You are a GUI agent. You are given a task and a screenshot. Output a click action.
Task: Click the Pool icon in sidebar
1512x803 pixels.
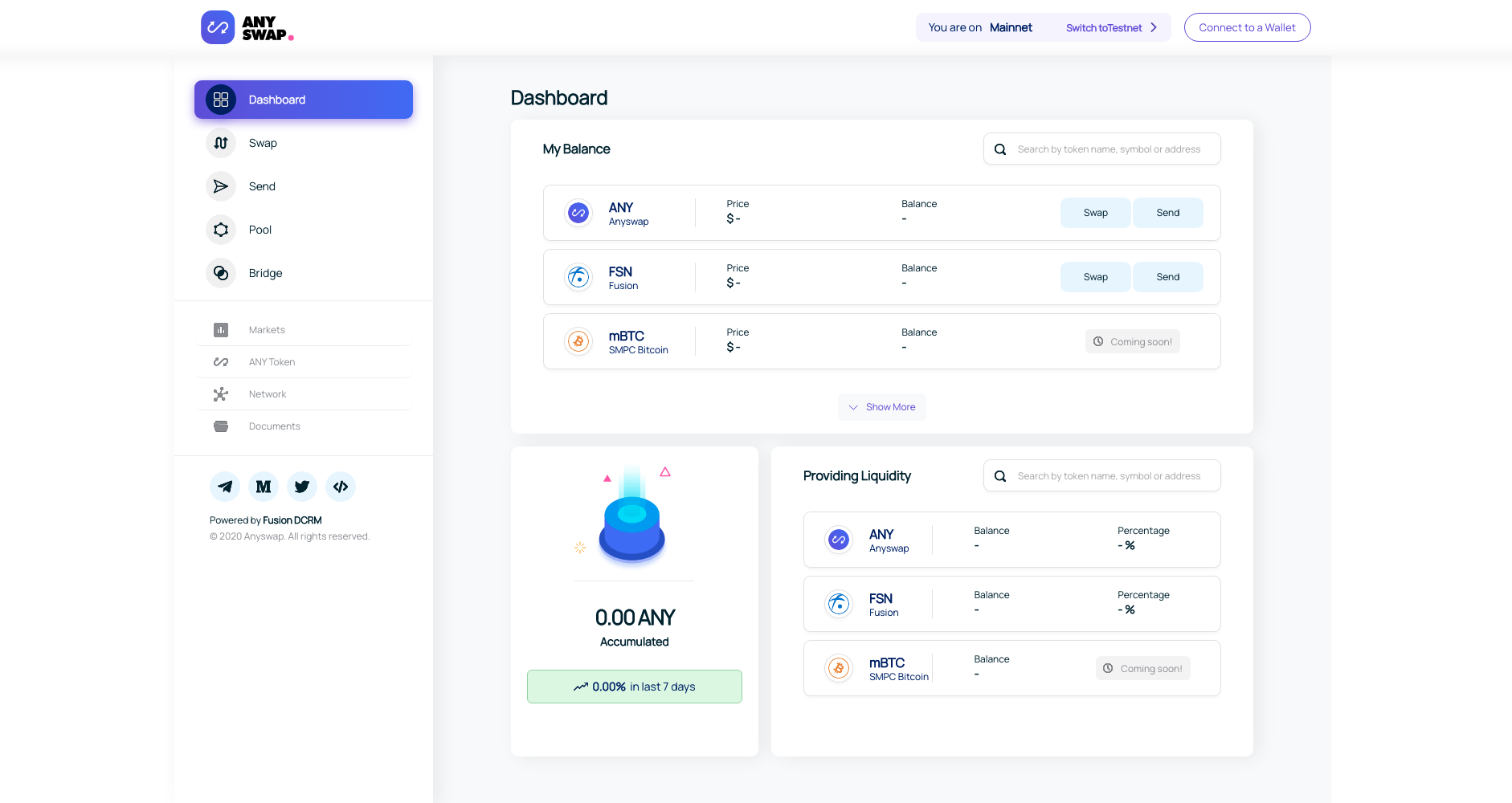coord(221,230)
